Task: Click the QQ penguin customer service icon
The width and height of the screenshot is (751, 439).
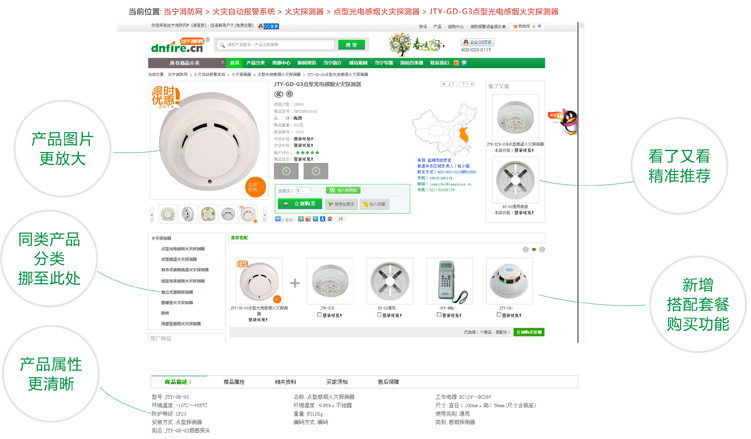Action: [x=569, y=120]
